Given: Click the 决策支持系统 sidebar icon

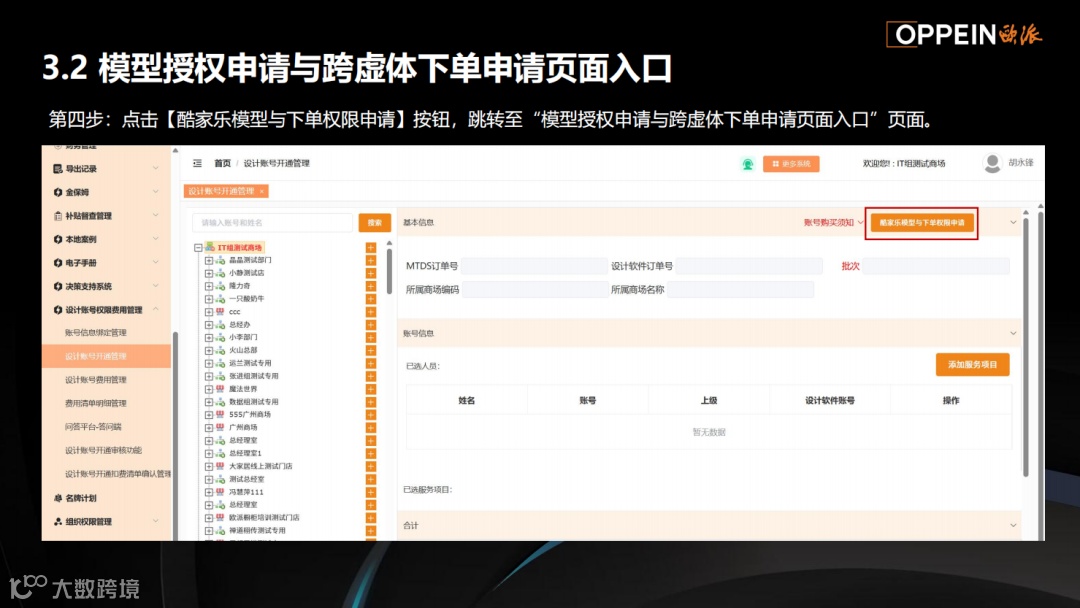Looking at the screenshot, I should [x=58, y=286].
